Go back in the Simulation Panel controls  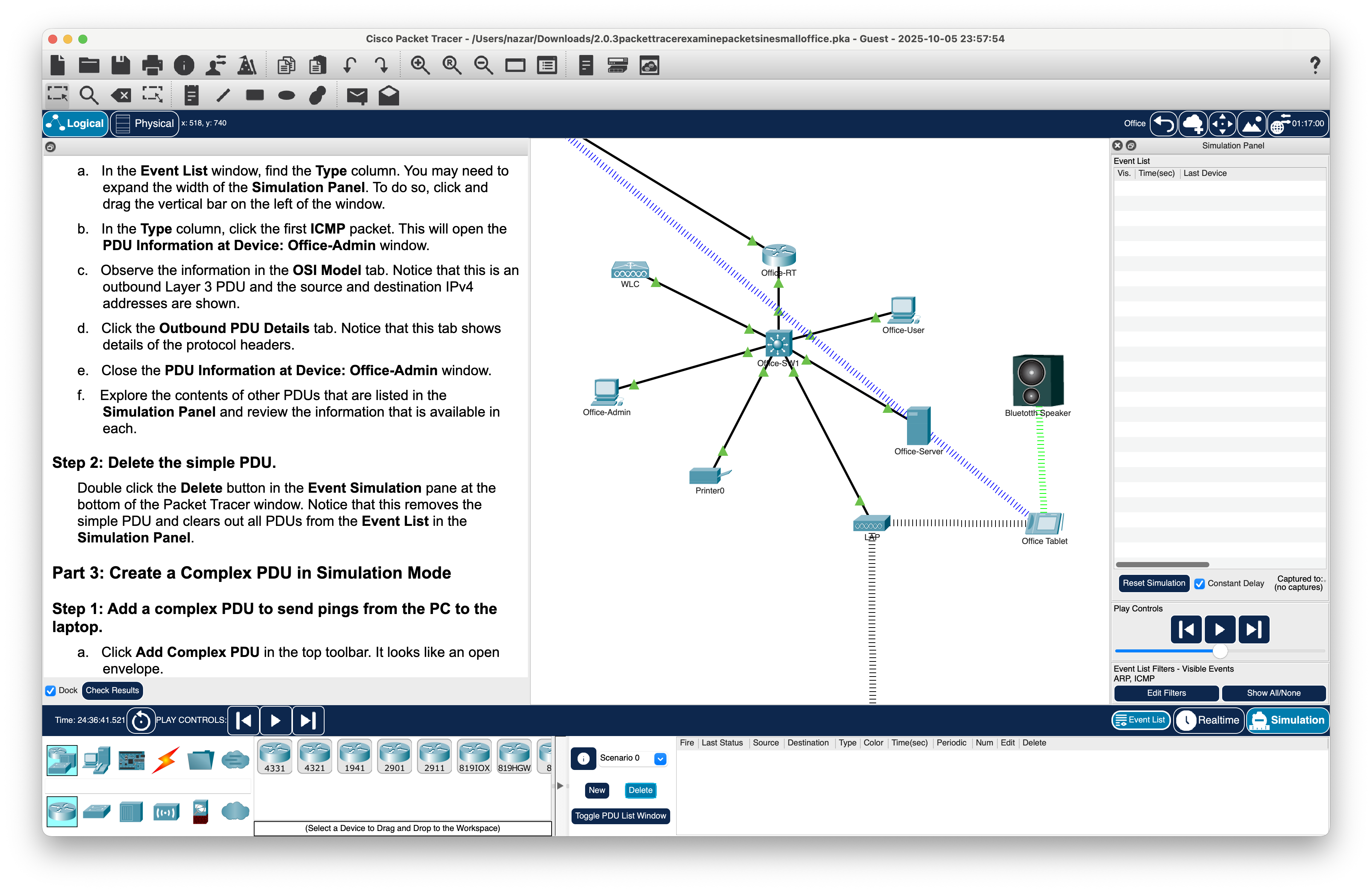click(1186, 630)
